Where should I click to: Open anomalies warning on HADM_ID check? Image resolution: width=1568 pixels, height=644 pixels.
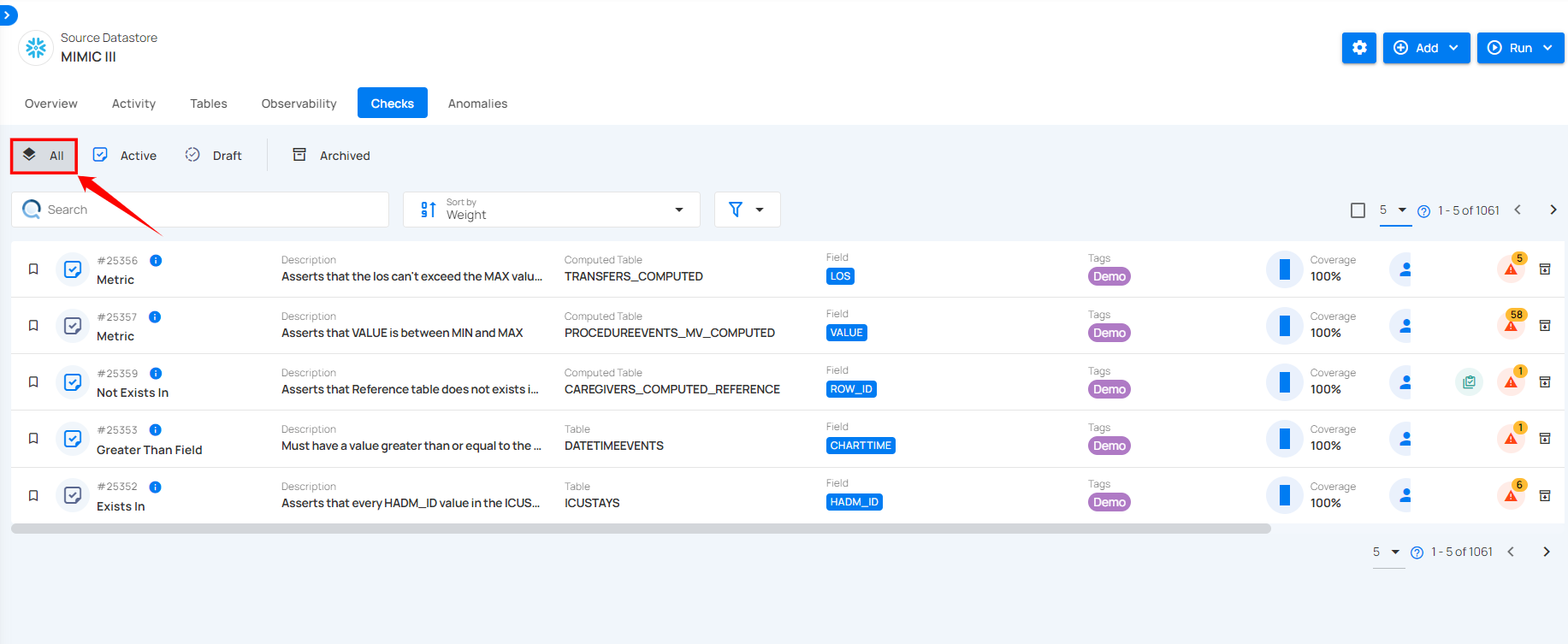coord(1512,495)
